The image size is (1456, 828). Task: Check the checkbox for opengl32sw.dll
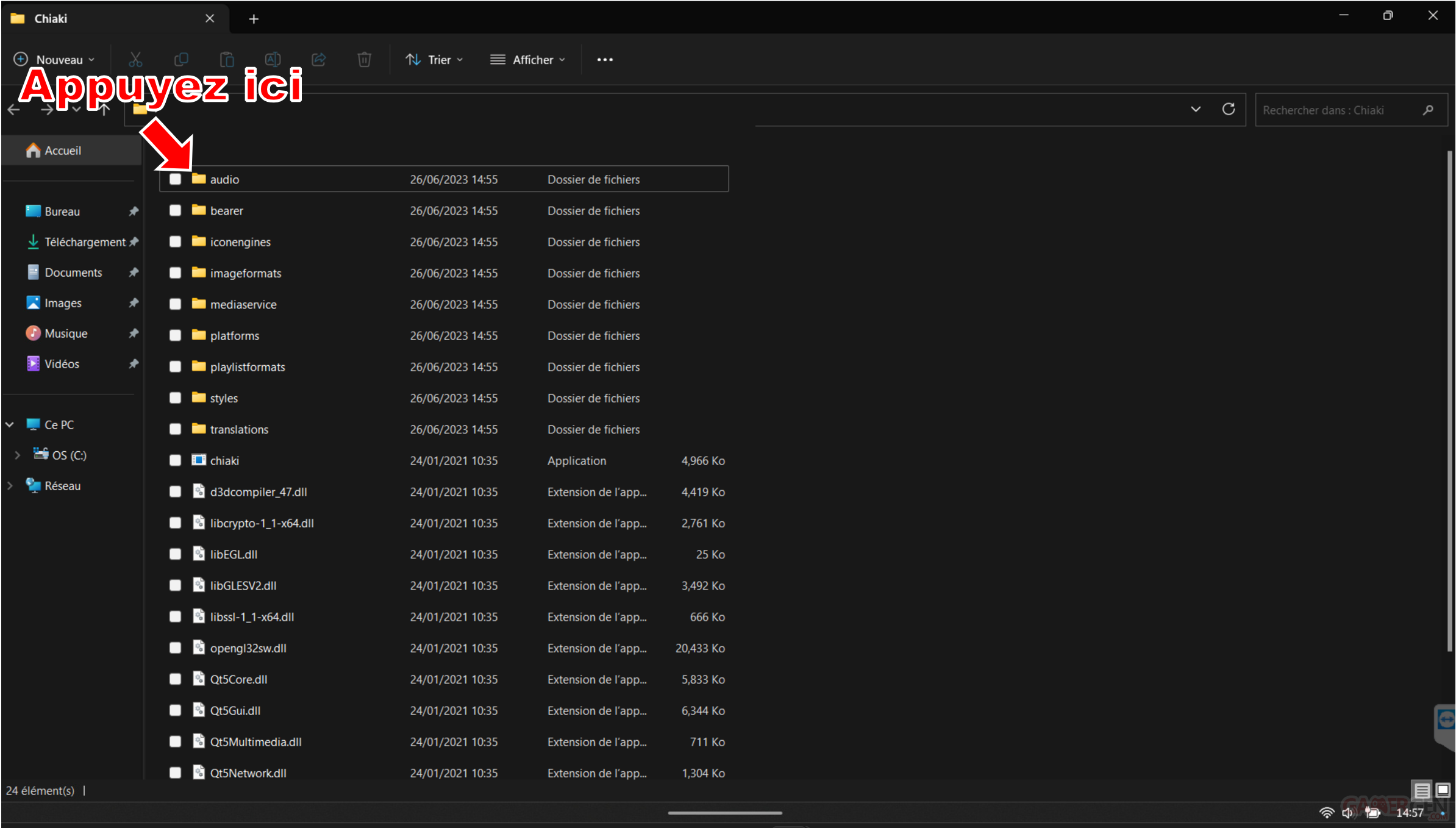(x=175, y=648)
